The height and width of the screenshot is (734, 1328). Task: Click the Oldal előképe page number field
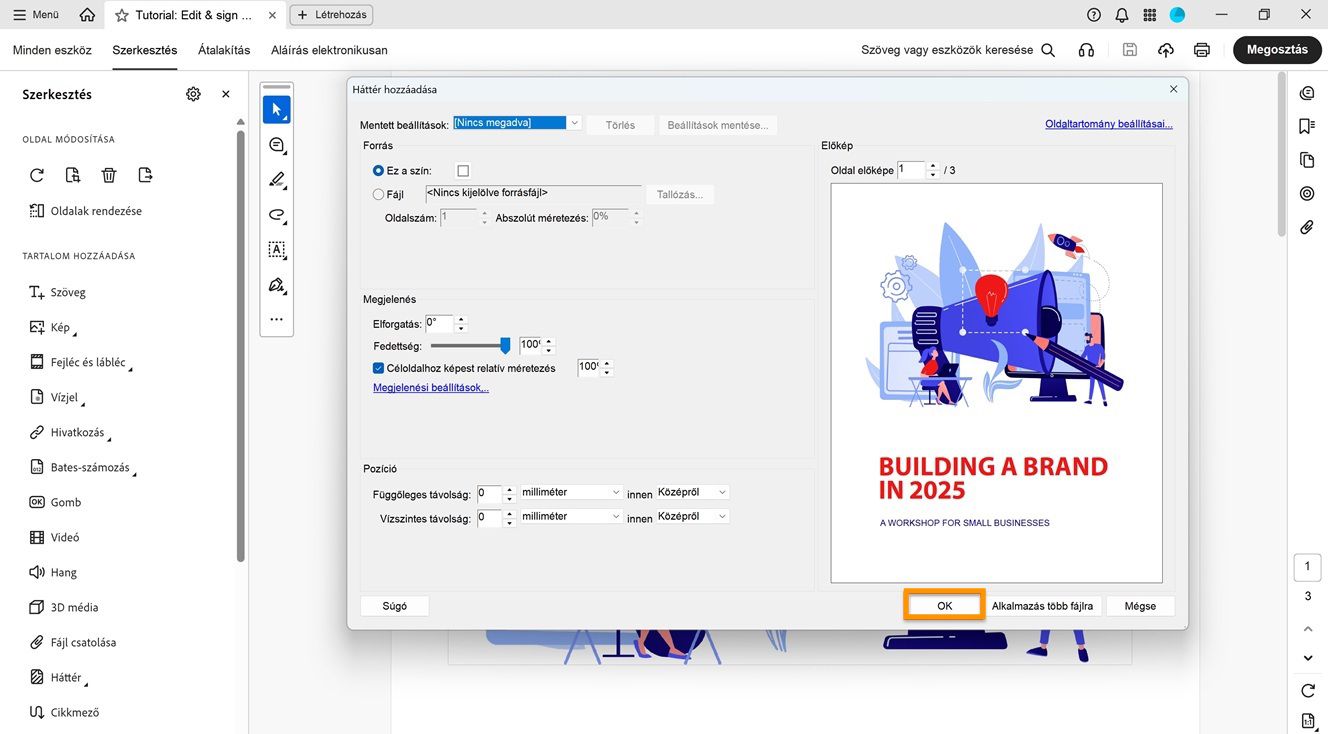[x=911, y=170]
